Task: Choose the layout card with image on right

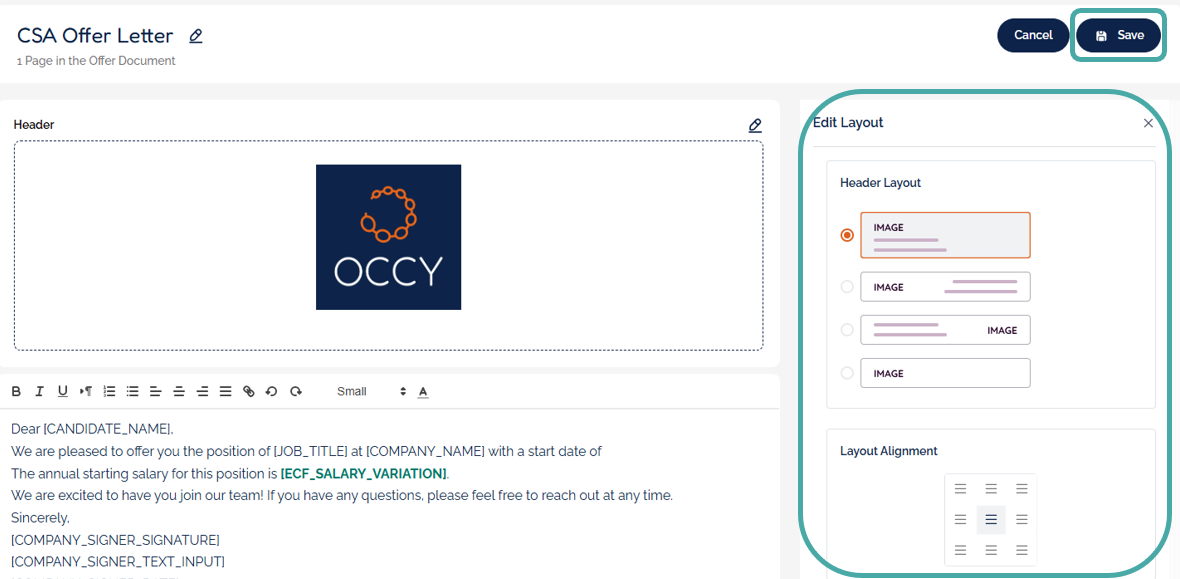Action: (x=945, y=330)
